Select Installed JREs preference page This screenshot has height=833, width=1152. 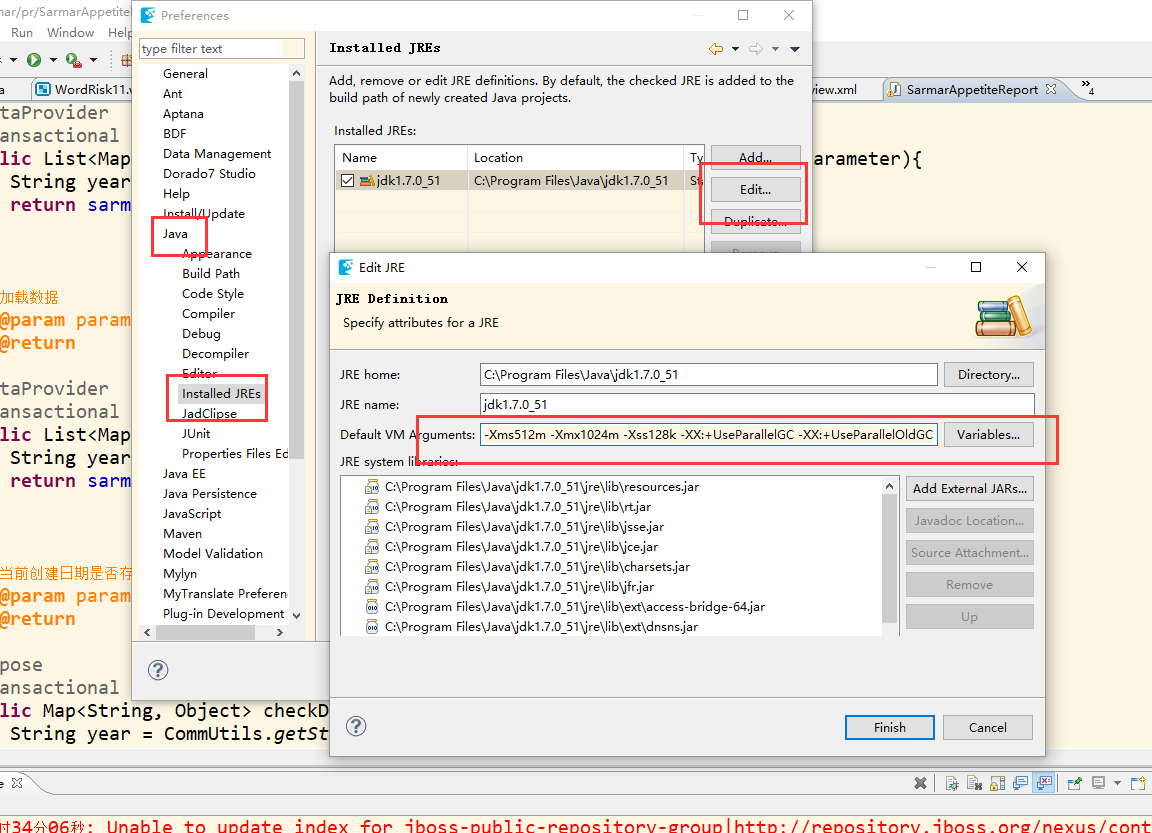click(x=221, y=394)
